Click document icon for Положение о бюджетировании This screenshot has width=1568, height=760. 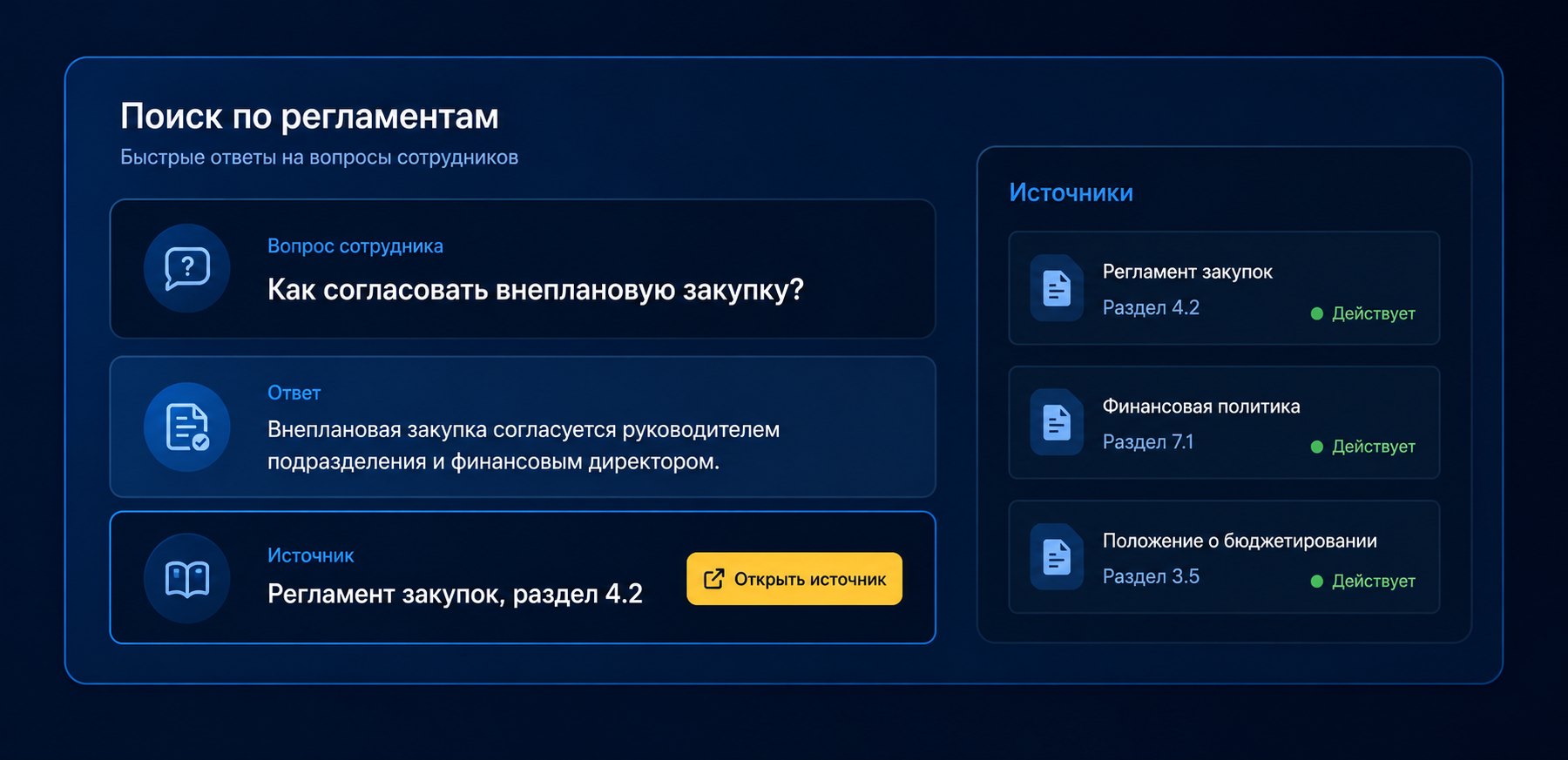(x=1057, y=556)
